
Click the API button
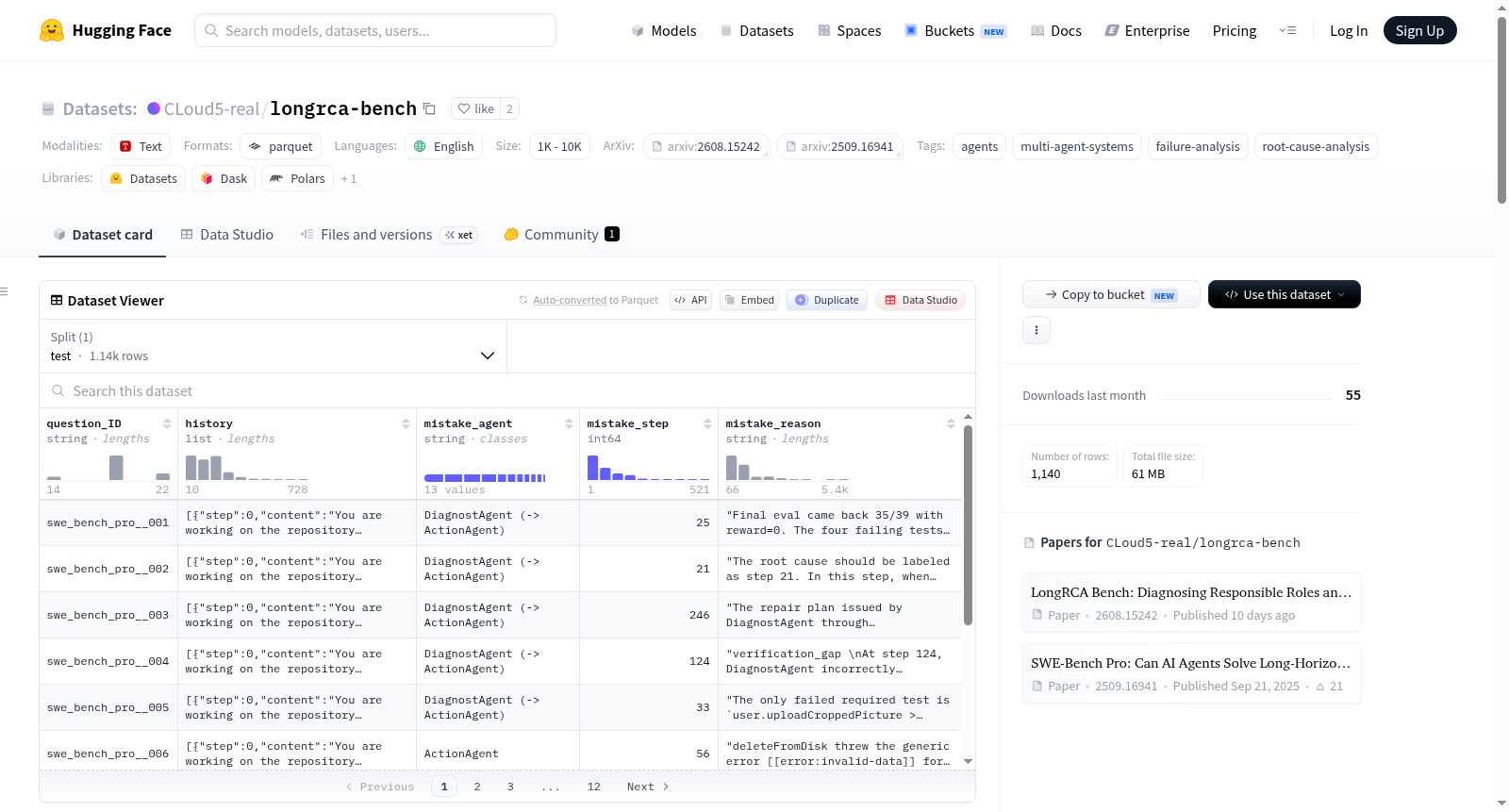coord(690,300)
